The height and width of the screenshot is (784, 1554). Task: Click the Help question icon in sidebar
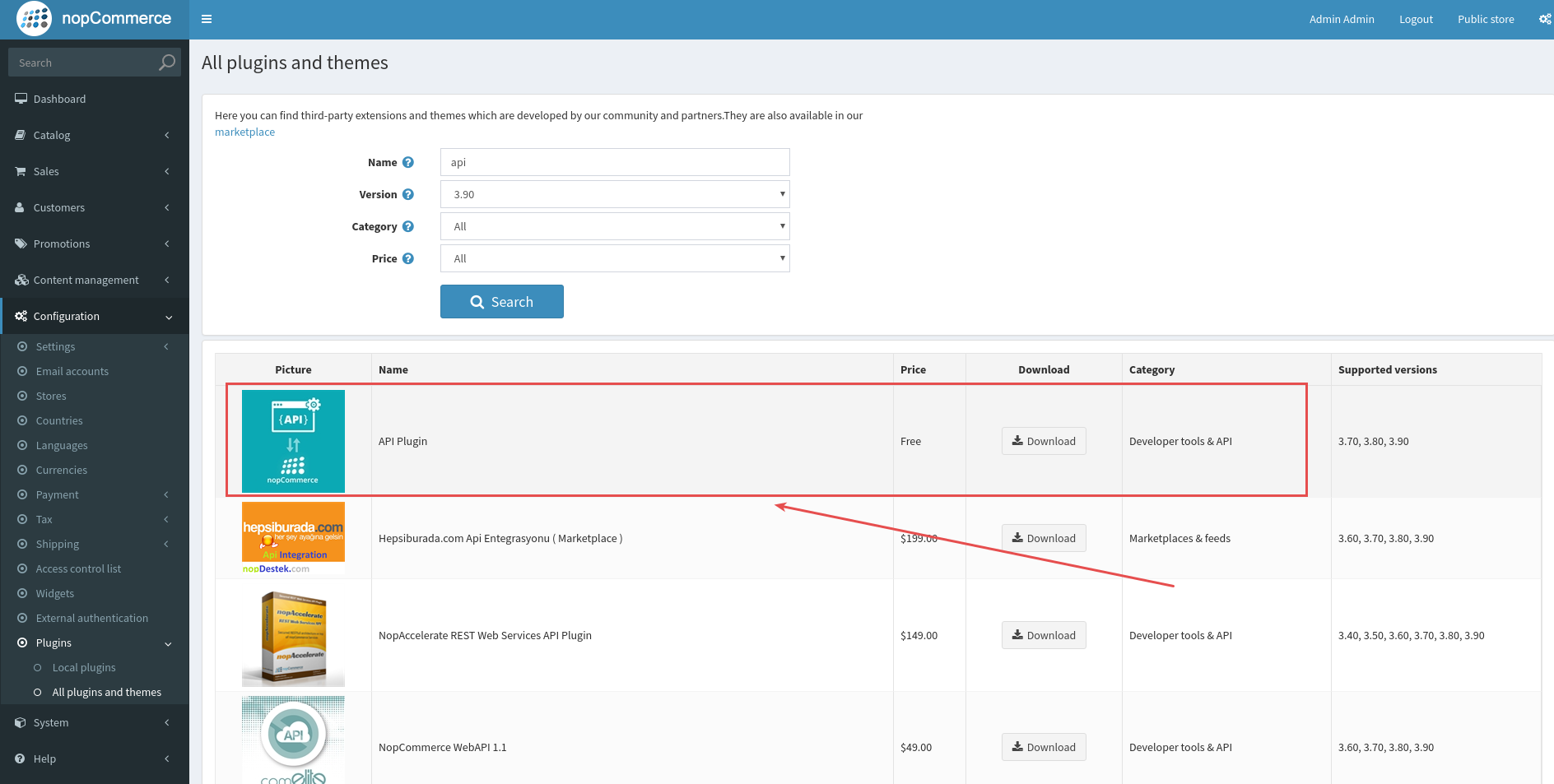coord(20,758)
